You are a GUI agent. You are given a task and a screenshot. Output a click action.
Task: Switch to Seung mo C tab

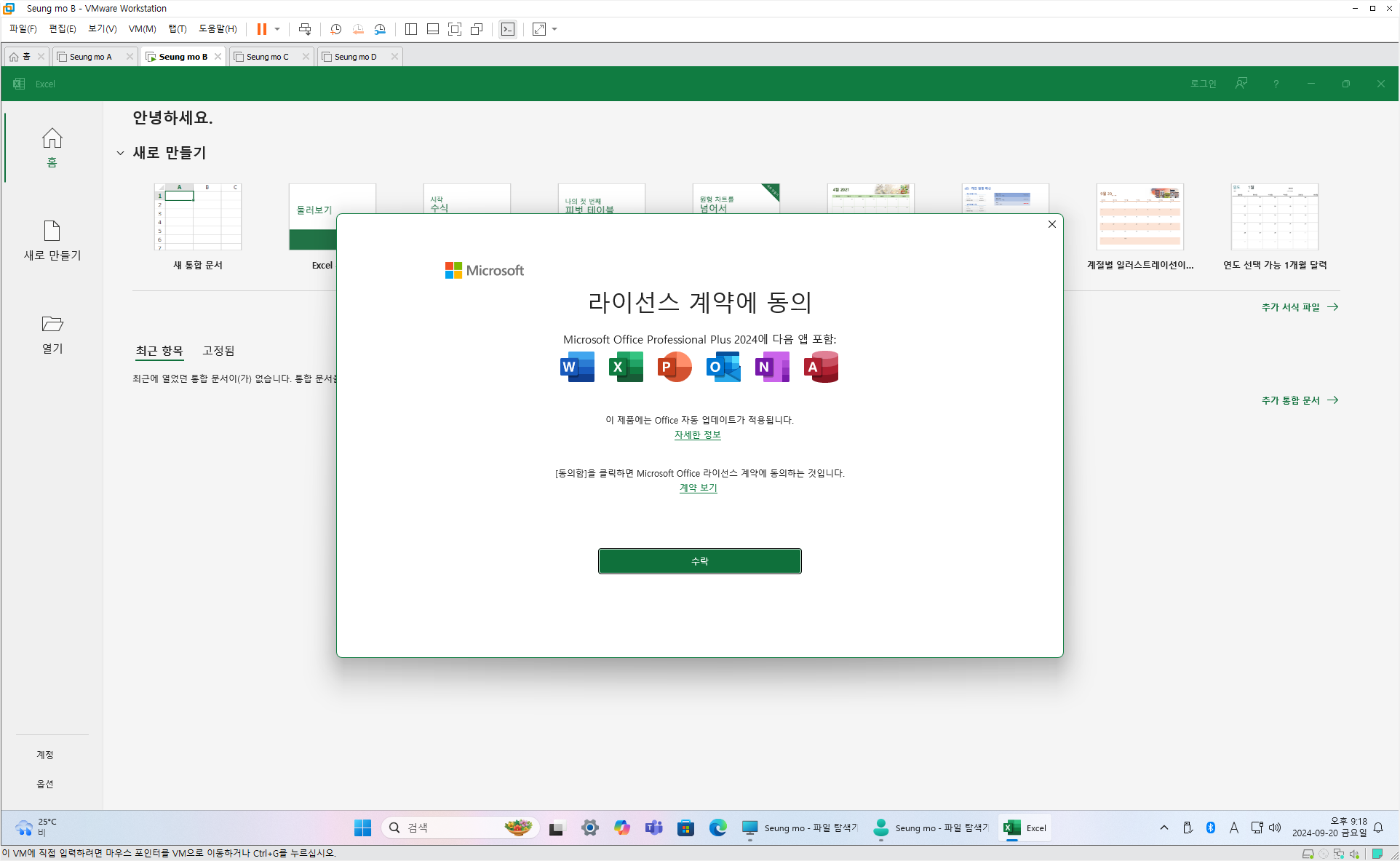[x=267, y=57]
